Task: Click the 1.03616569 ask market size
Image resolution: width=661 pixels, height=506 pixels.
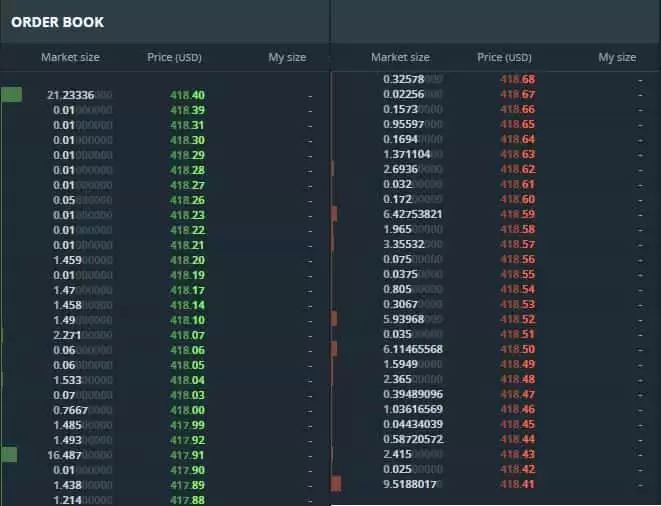Action: (412, 410)
